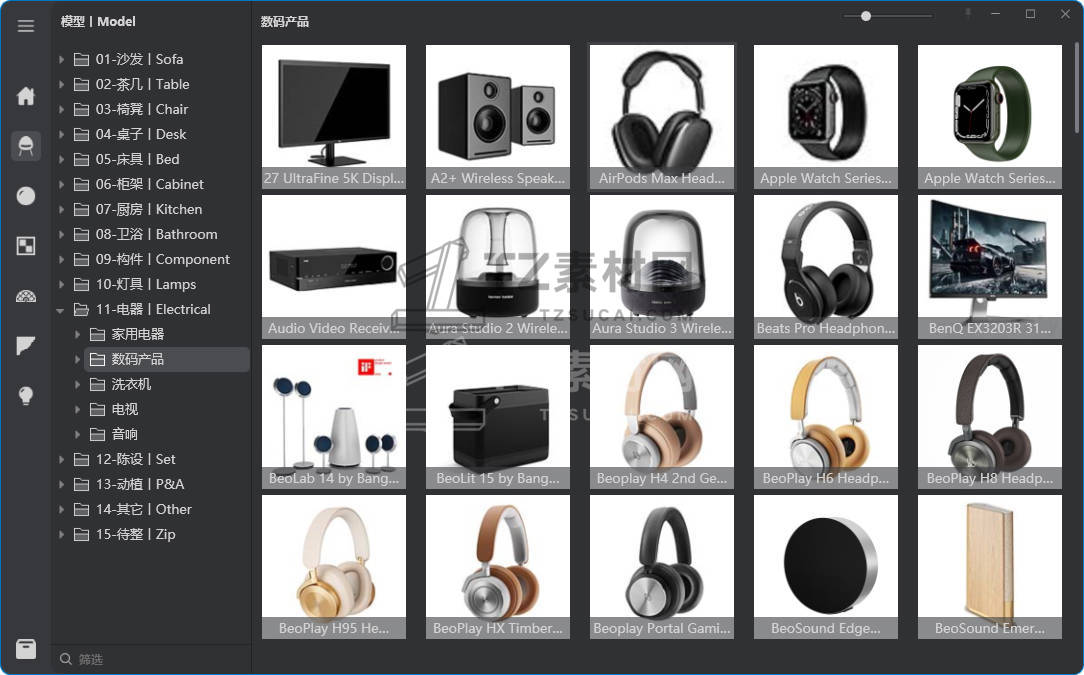
Task: Open the checkerboard texture library icon
Action: 26,246
